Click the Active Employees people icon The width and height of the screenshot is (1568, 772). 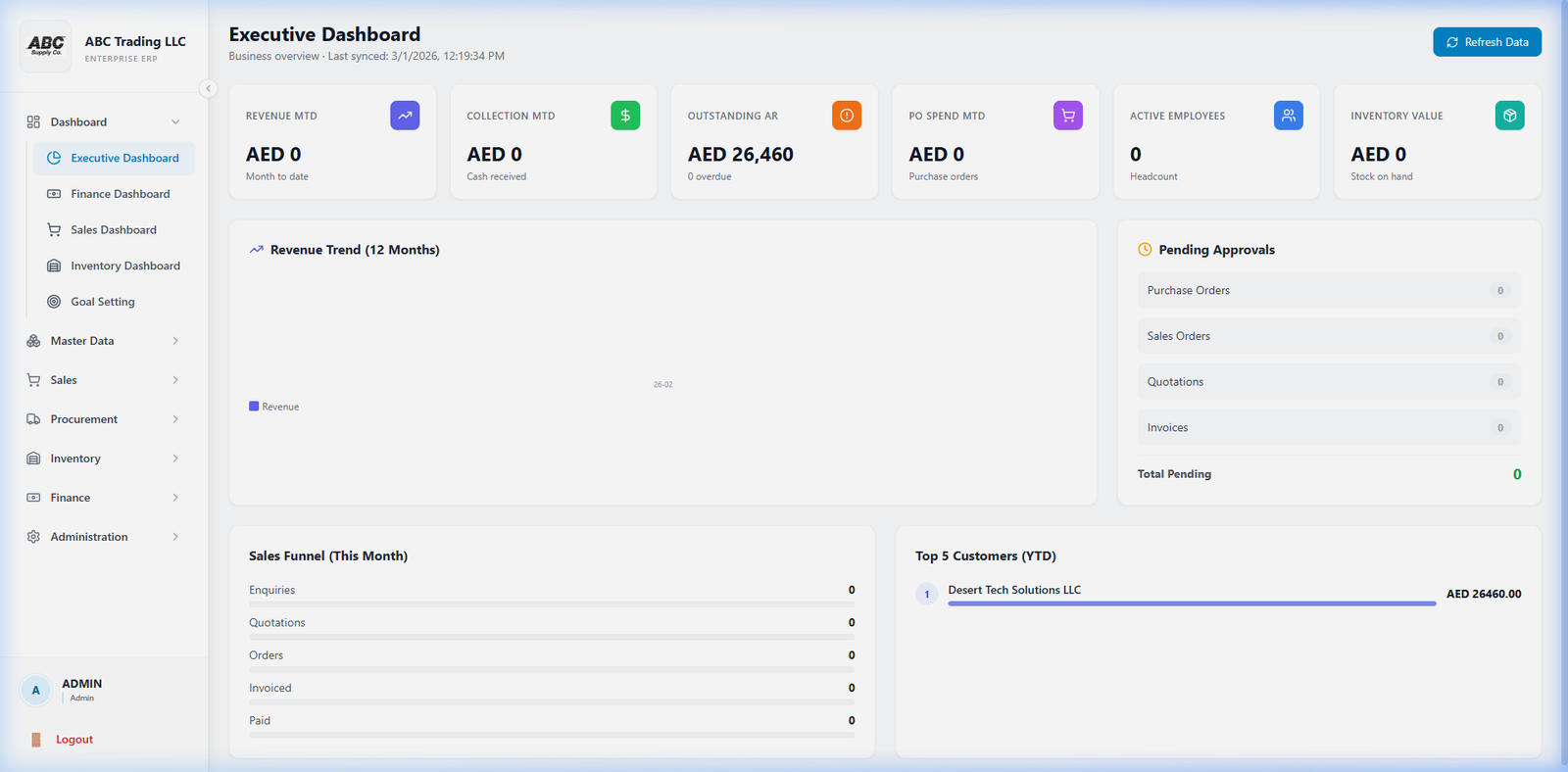(1289, 116)
